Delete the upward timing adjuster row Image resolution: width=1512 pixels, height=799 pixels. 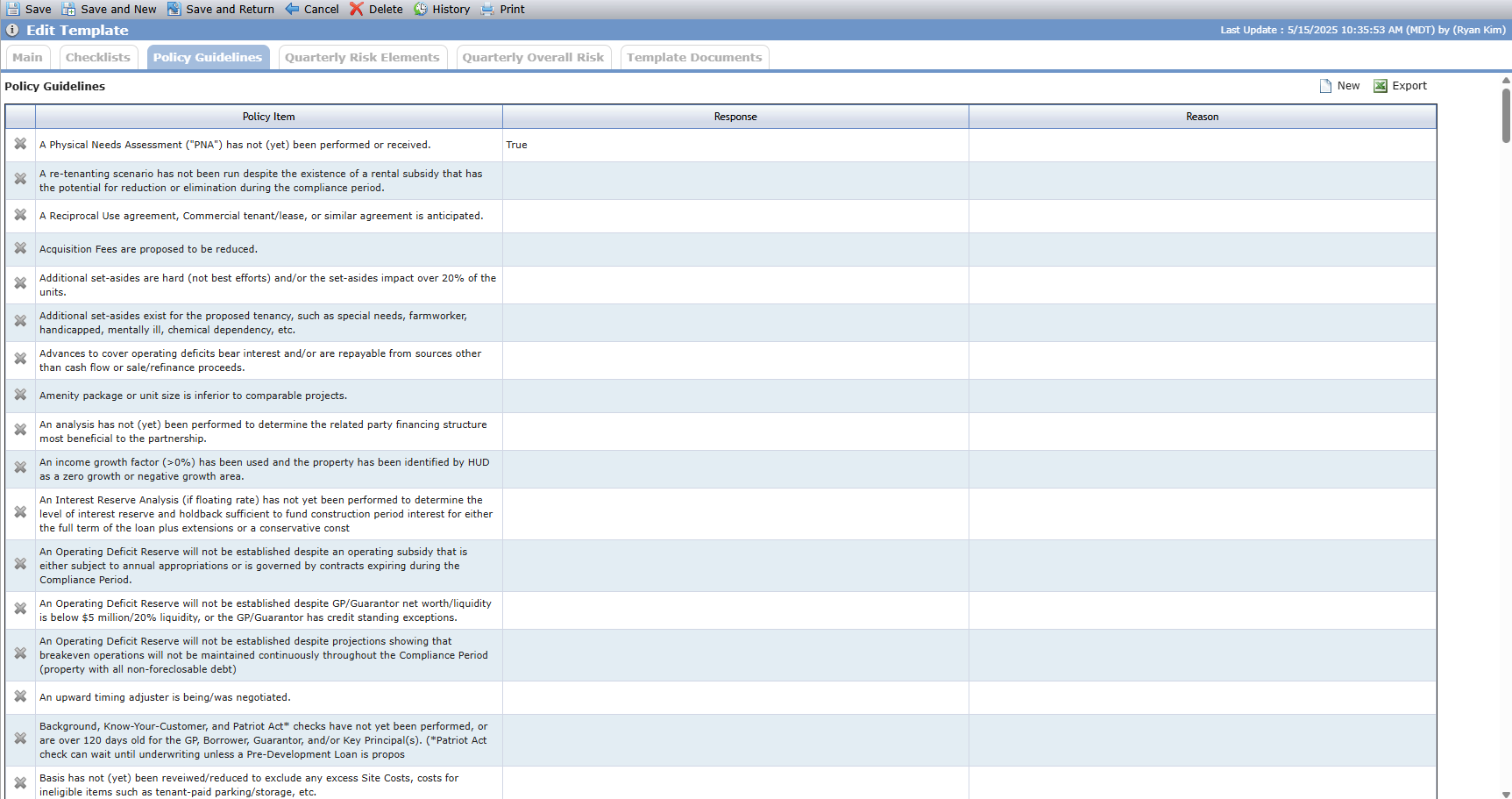click(x=20, y=696)
